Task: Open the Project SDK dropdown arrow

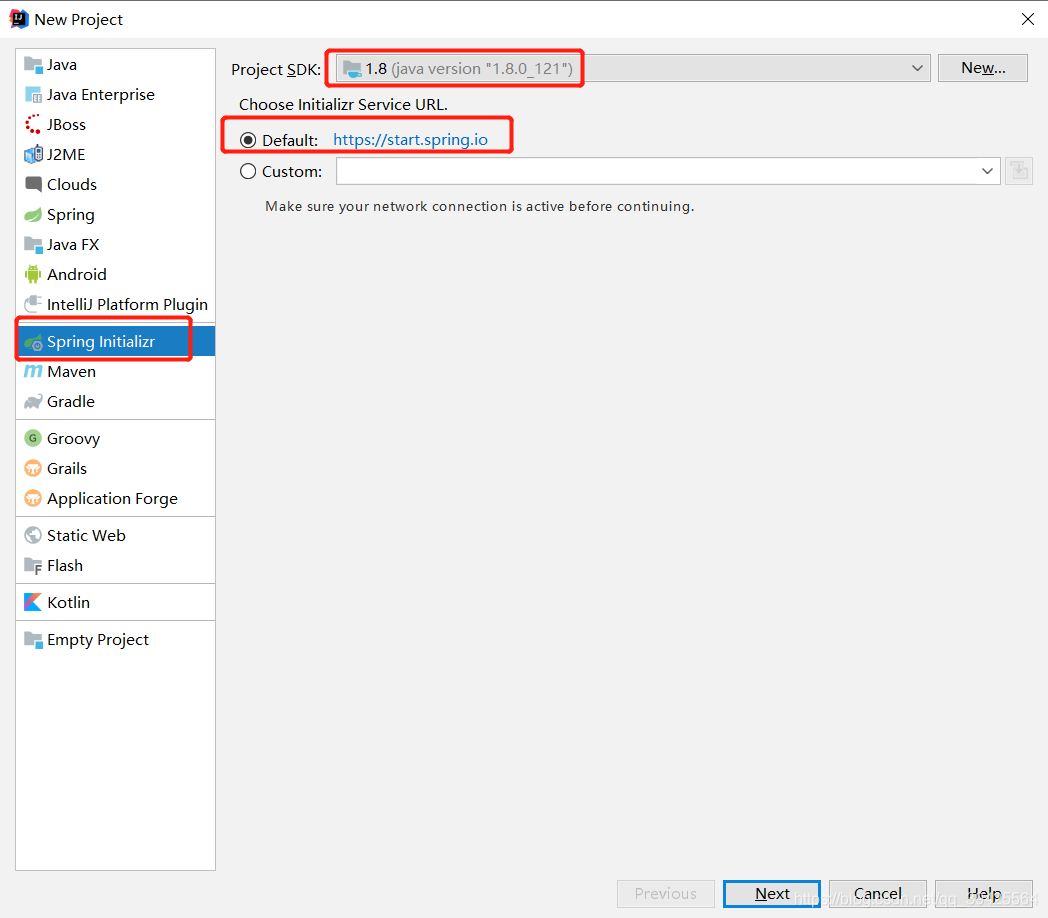Action: (x=917, y=68)
